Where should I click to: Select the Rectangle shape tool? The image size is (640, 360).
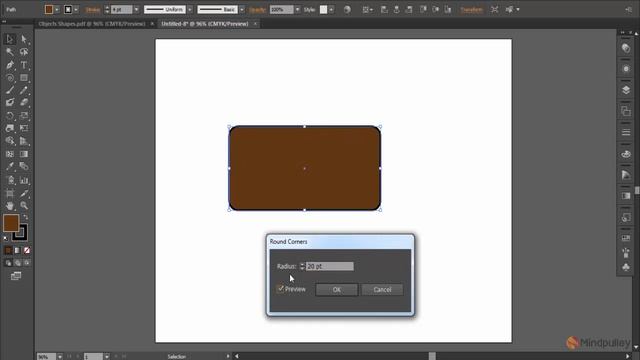point(24,78)
